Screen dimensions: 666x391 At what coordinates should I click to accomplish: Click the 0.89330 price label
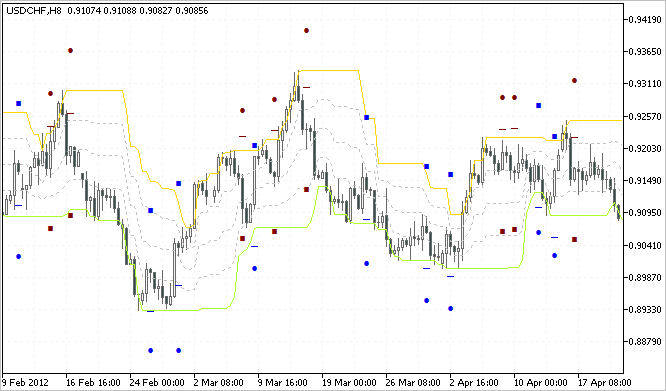point(645,309)
